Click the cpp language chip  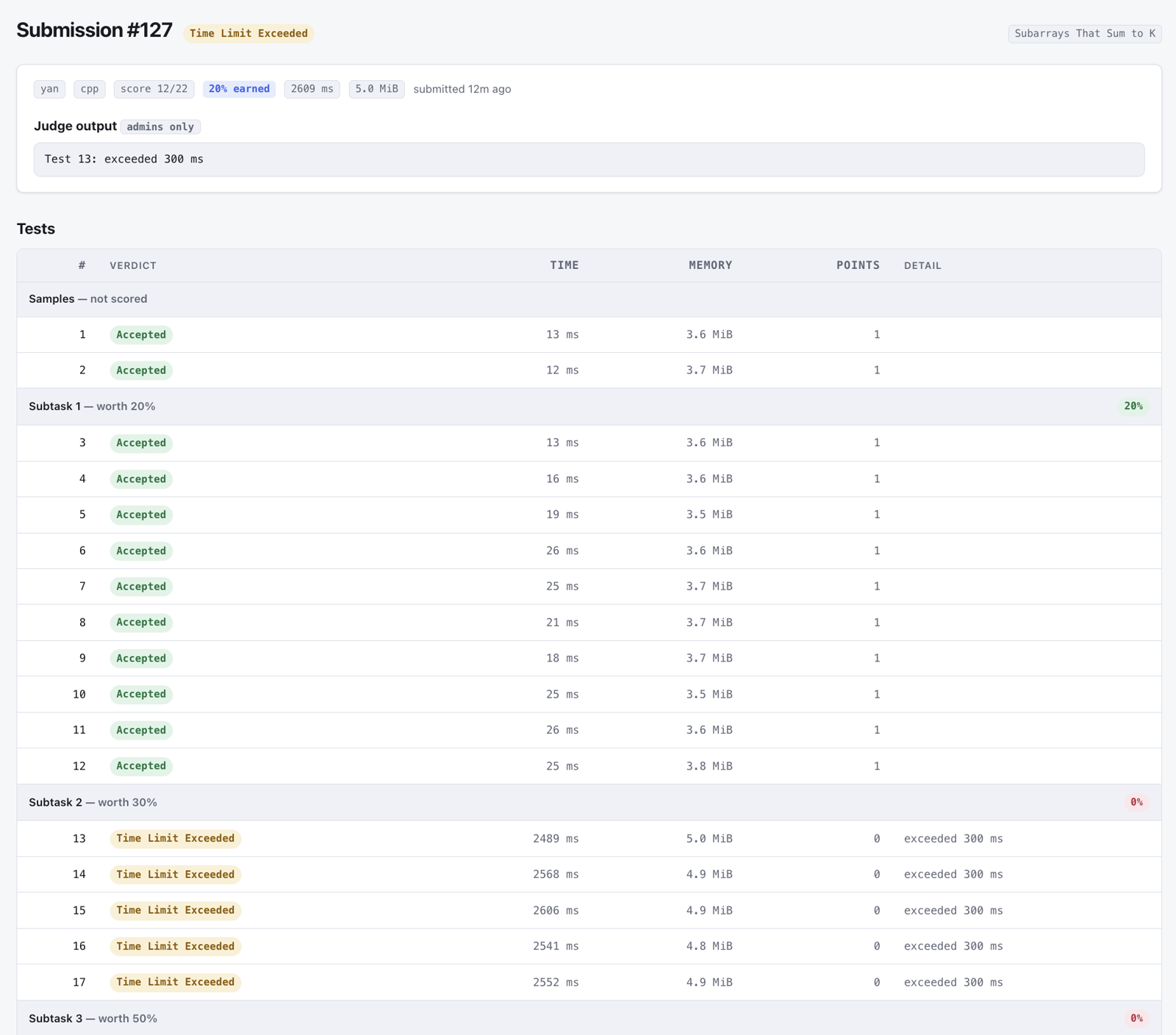coord(90,89)
